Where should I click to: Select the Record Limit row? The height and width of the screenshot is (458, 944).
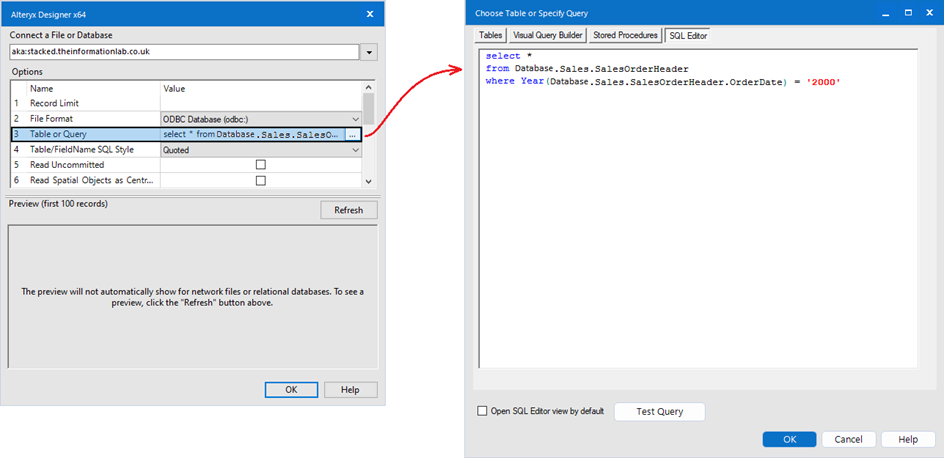point(186,104)
